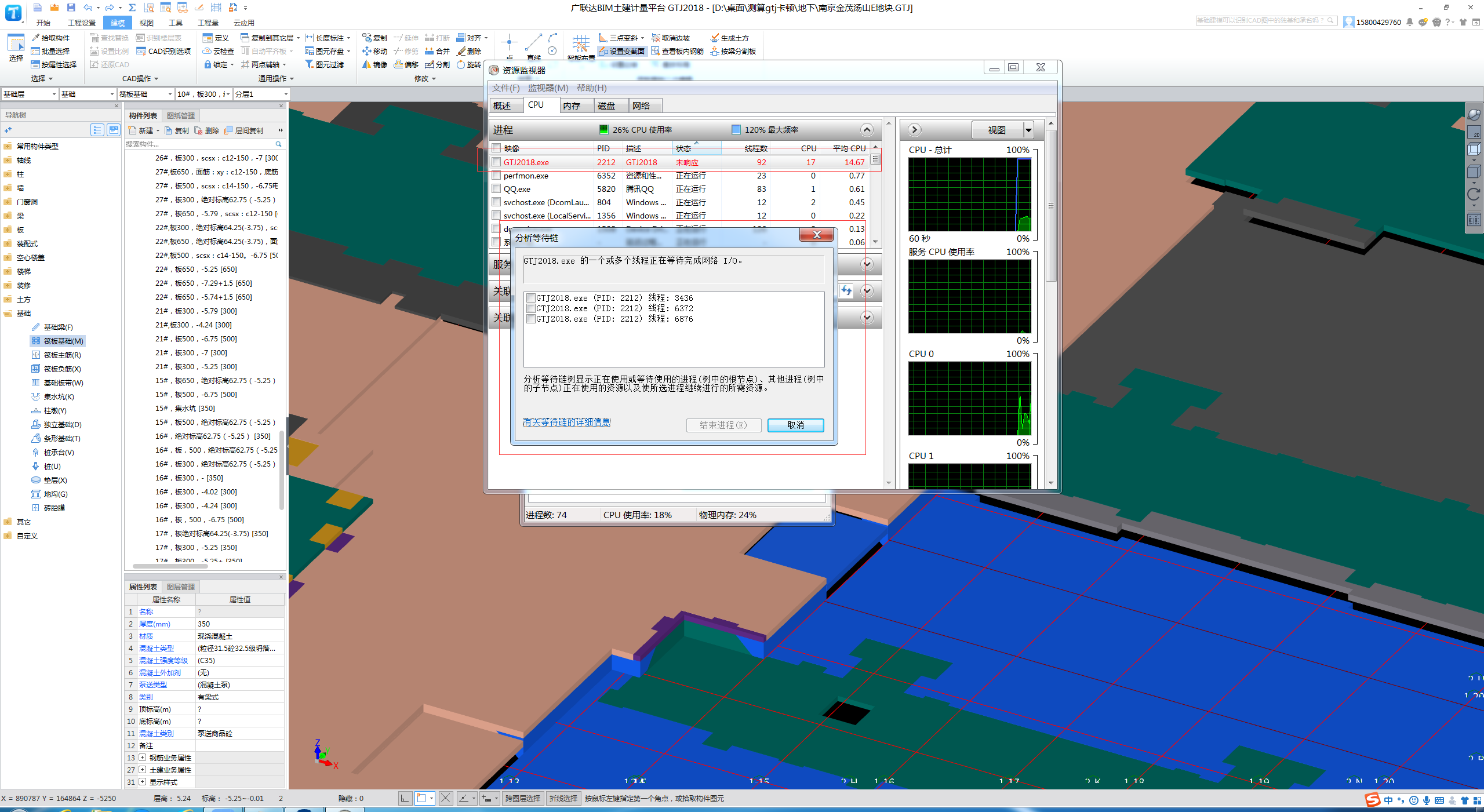Click the 删除 delete tool in ribbon
Screen dimensions: 1484x812
point(468,51)
